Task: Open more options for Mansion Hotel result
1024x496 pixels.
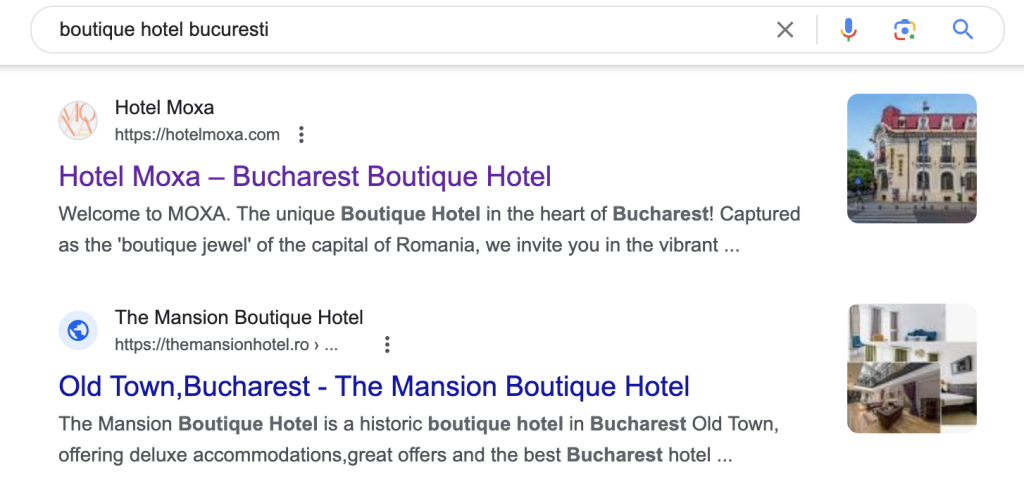Action: click(387, 345)
